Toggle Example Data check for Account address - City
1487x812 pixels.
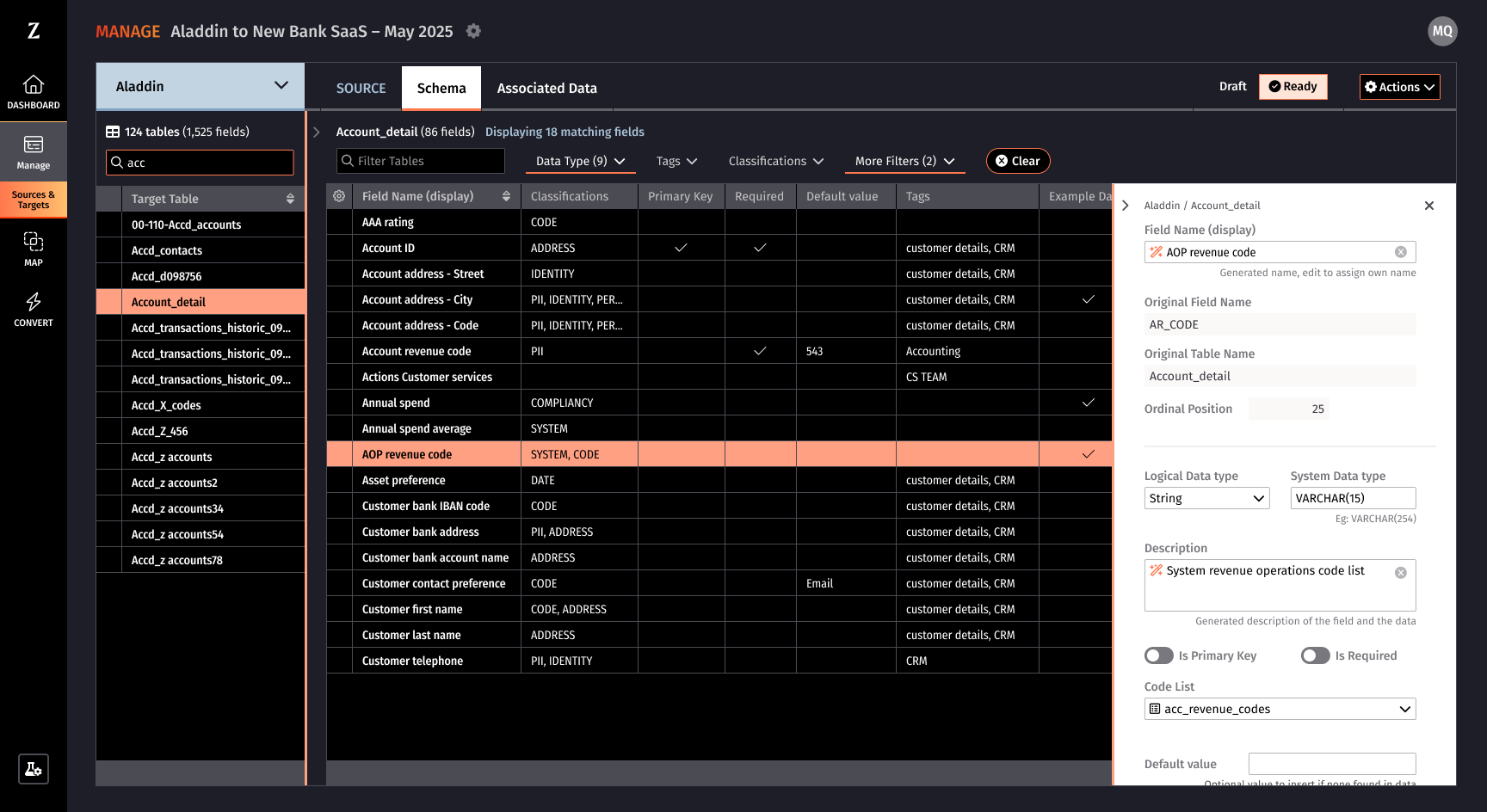click(x=1089, y=299)
